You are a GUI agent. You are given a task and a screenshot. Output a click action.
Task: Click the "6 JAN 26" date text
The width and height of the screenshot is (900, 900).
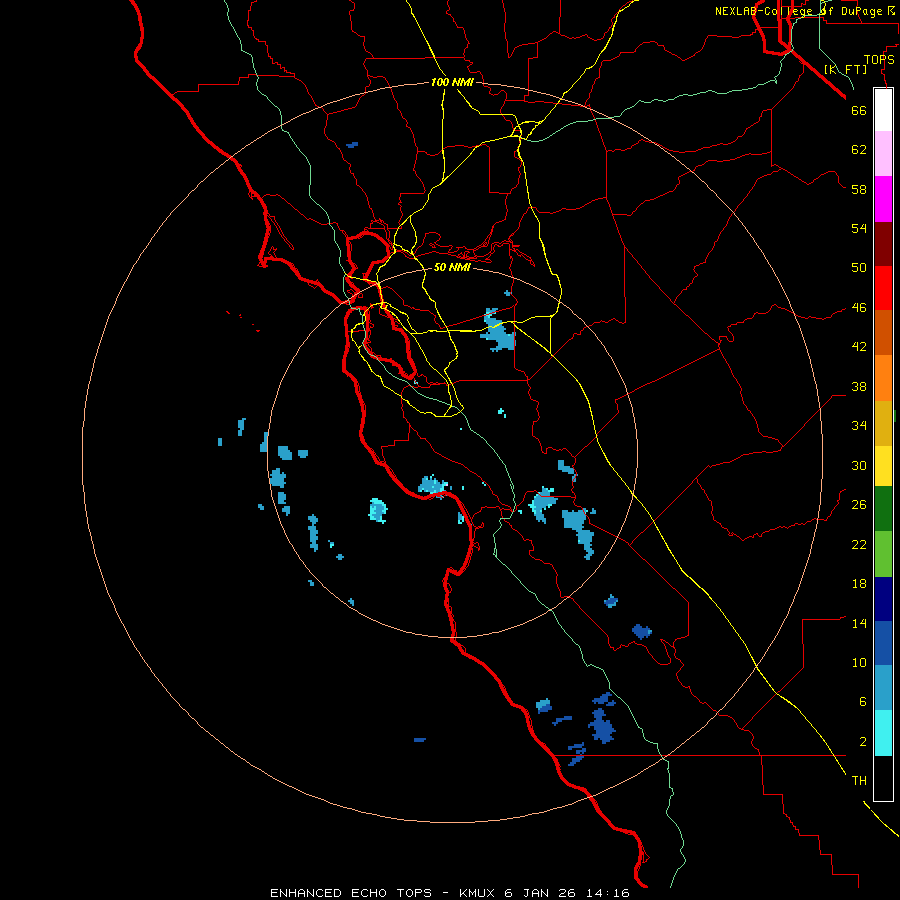click(x=541, y=893)
